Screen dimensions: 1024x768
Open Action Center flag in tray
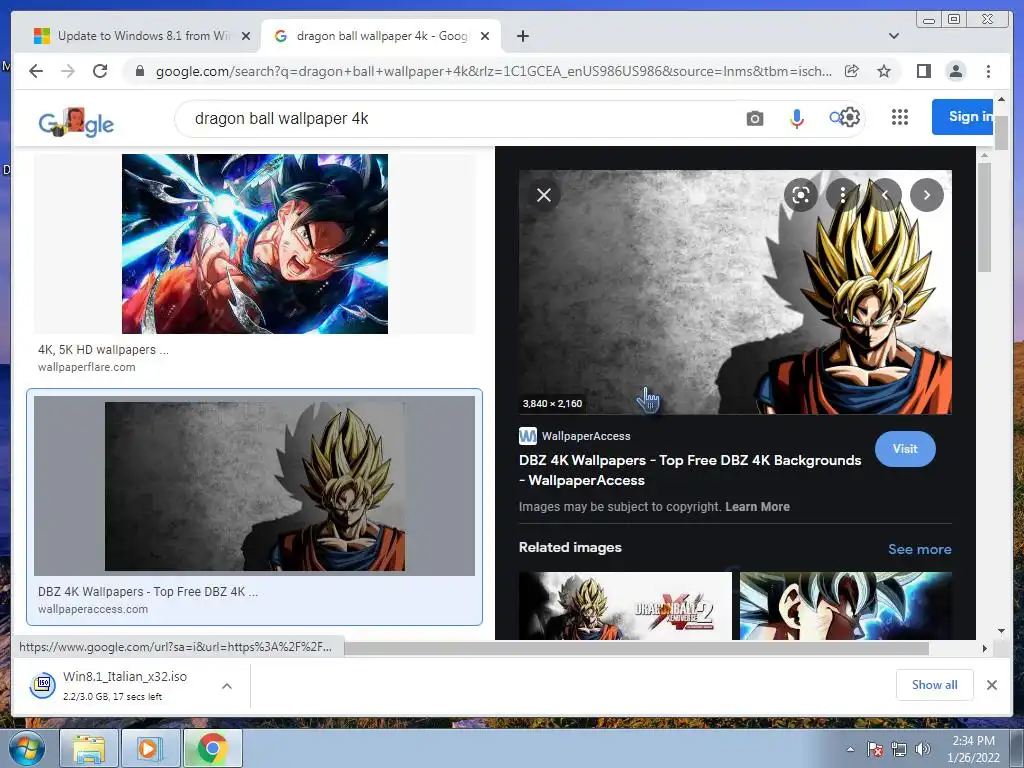pos(875,749)
